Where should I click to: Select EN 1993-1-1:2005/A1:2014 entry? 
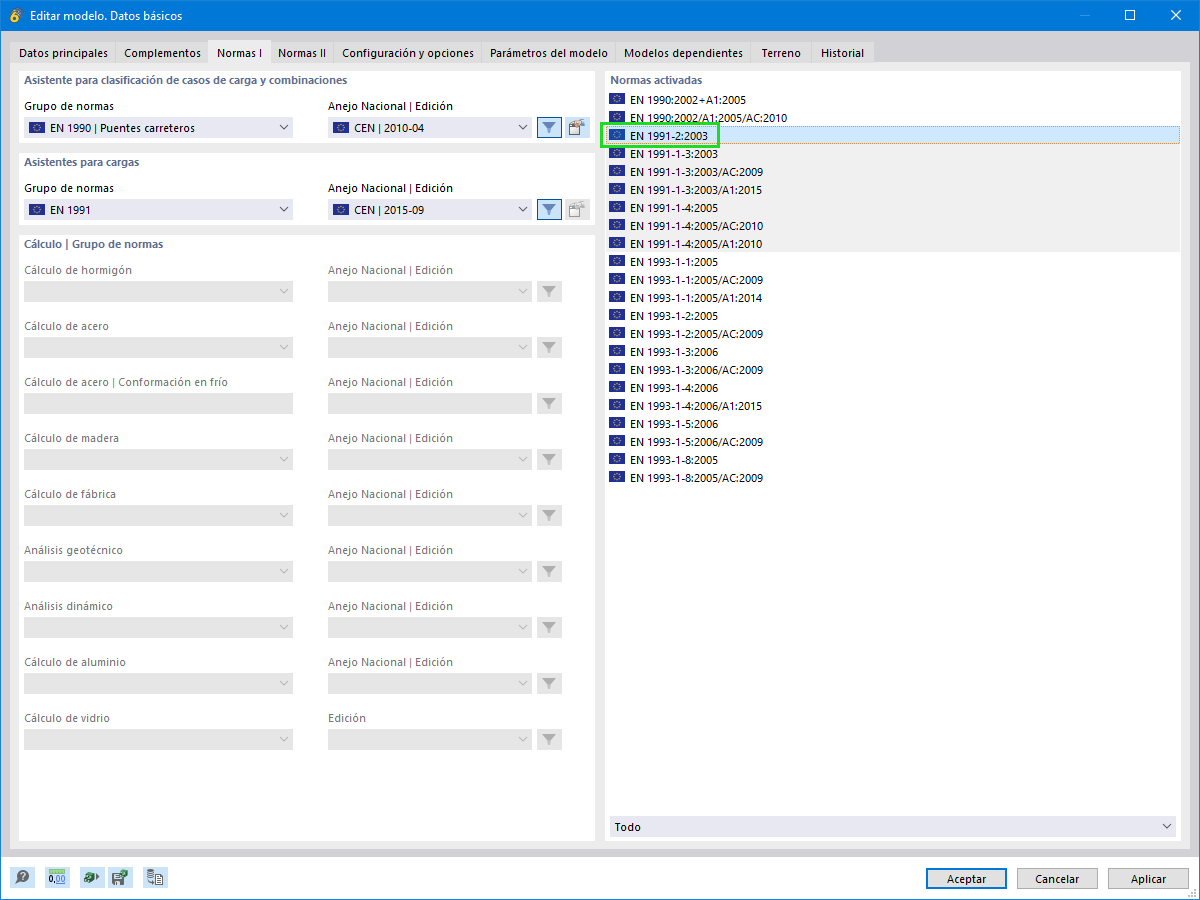coord(893,298)
